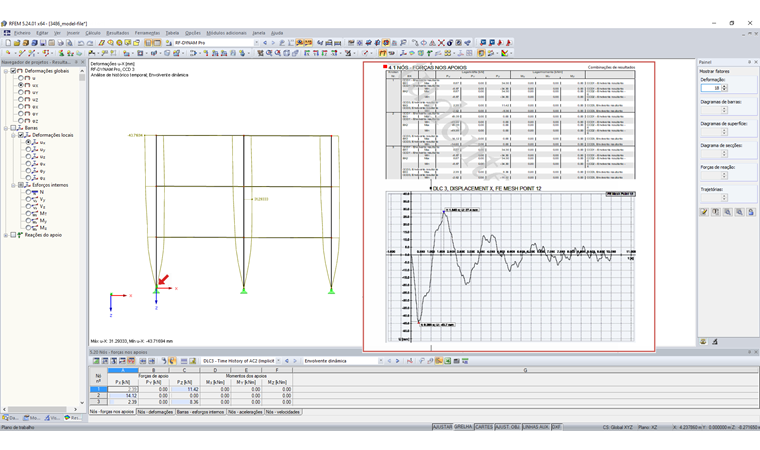The width and height of the screenshot is (760, 450).
Task: Click the first magnifier icon in Painel row
Action: pyautogui.click(x=728, y=212)
